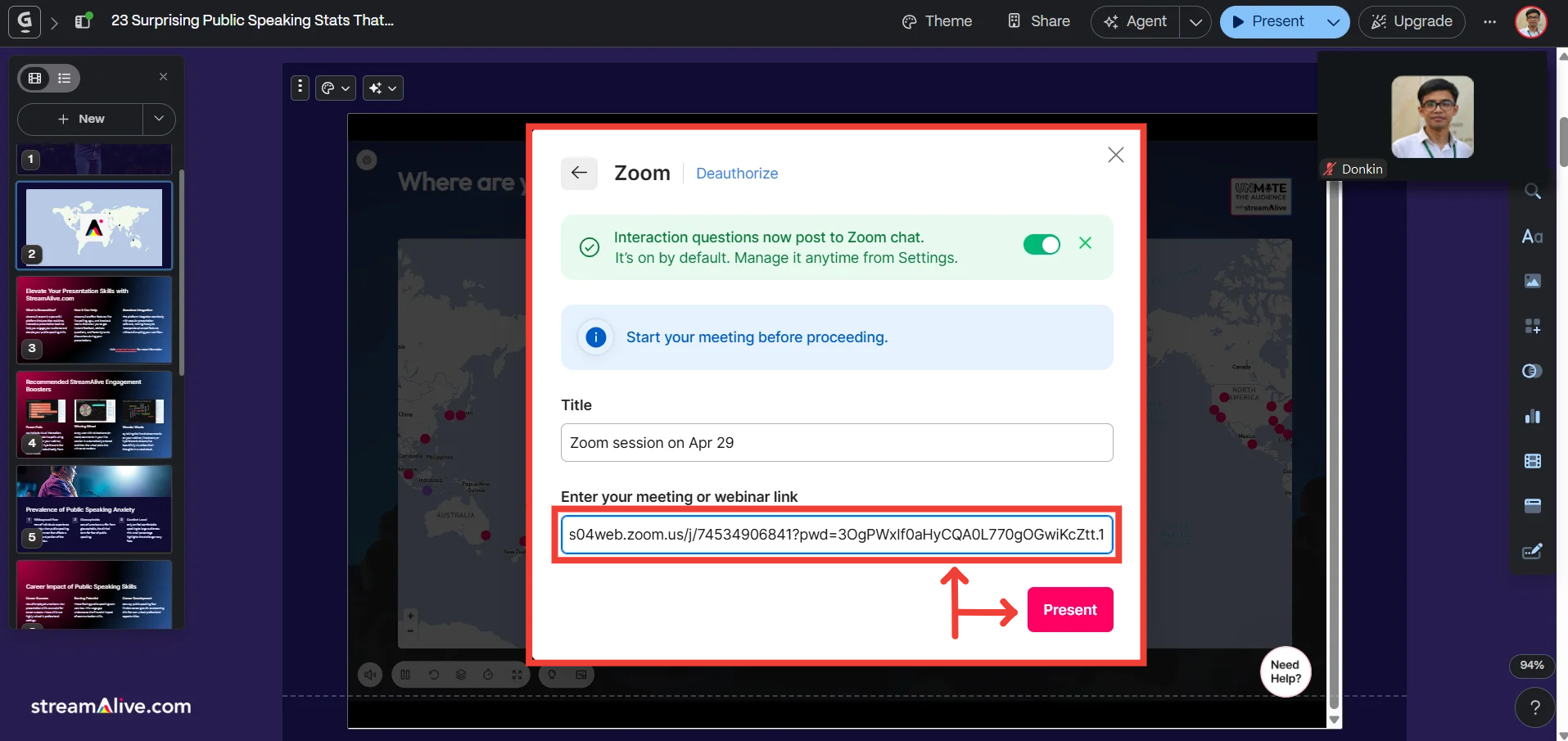1568x741 pixels.
Task: Click the pink Present button
Action: [1070, 610]
